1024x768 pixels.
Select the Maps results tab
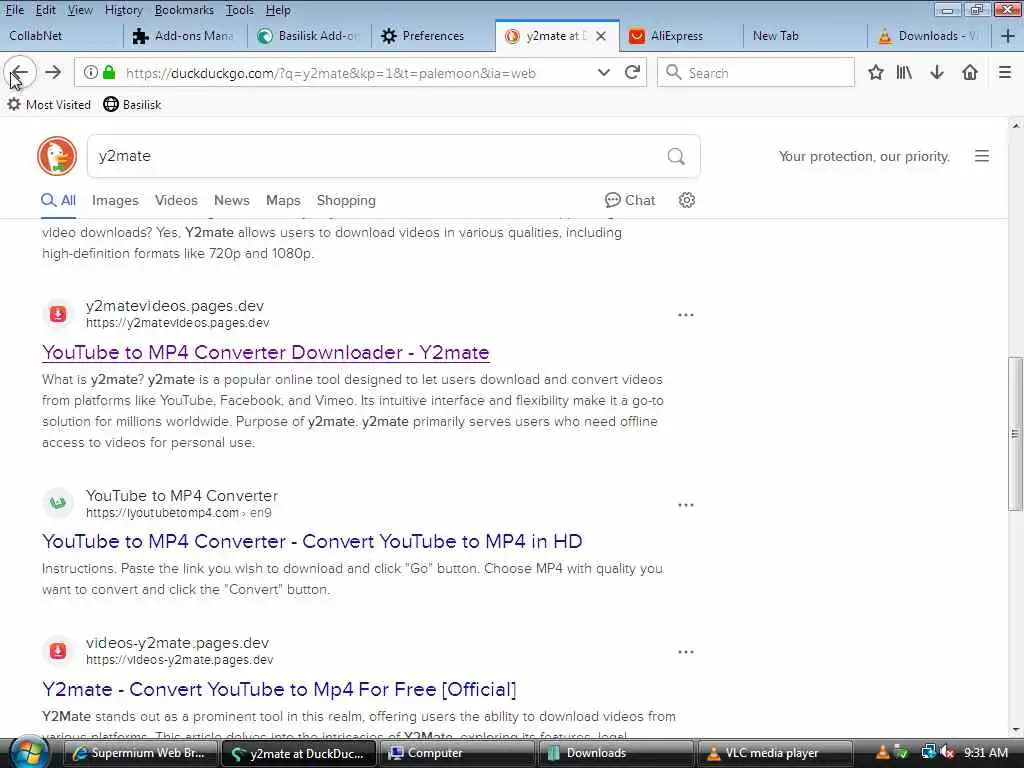pyautogui.click(x=283, y=200)
